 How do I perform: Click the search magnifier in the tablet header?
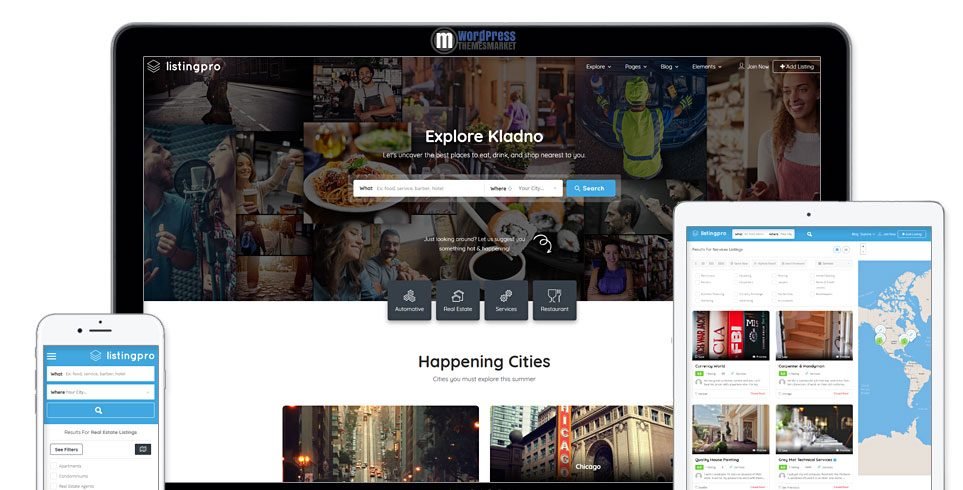tap(809, 234)
